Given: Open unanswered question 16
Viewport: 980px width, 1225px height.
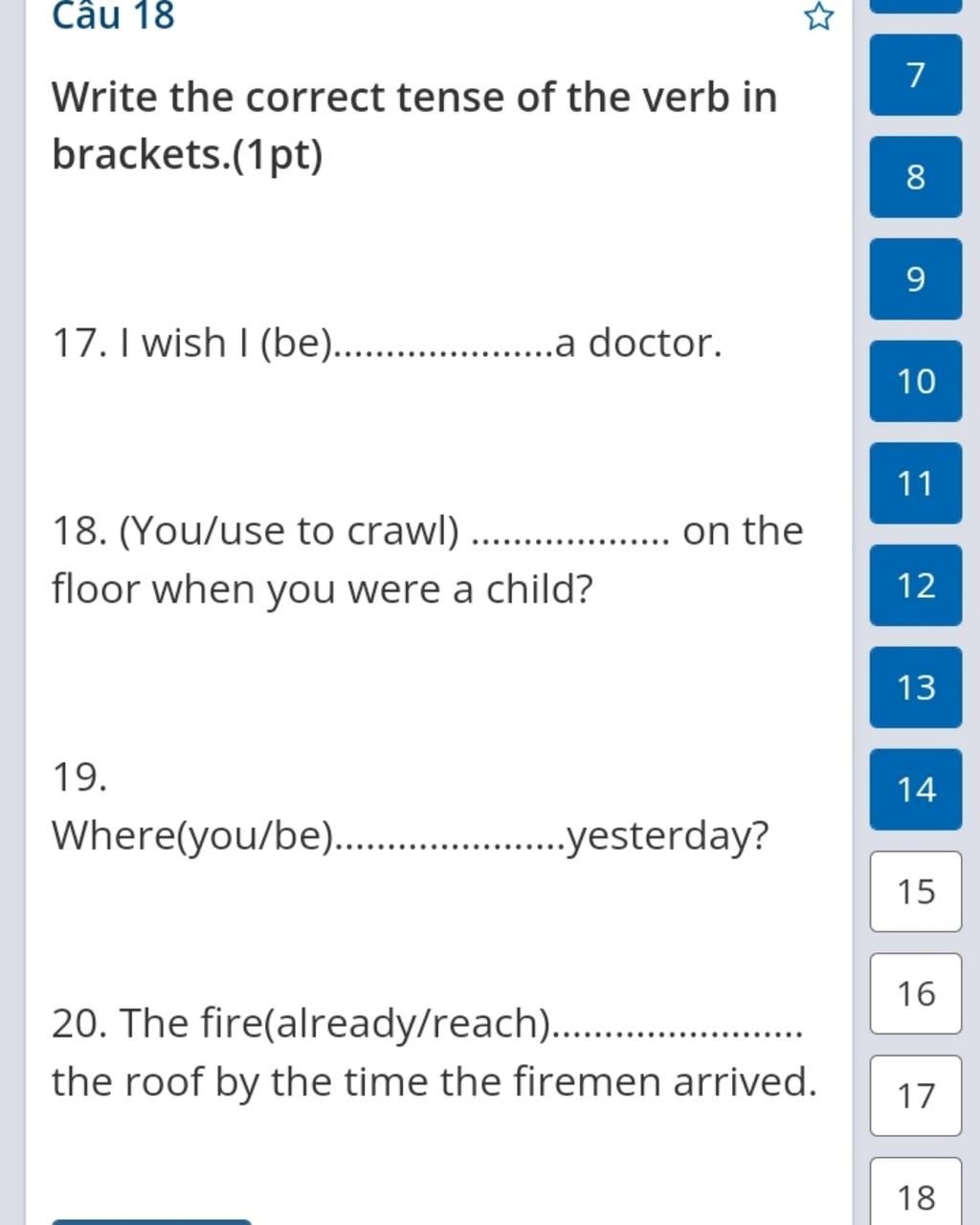Looking at the screenshot, I should pyautogui.click(x=916, y=993).
